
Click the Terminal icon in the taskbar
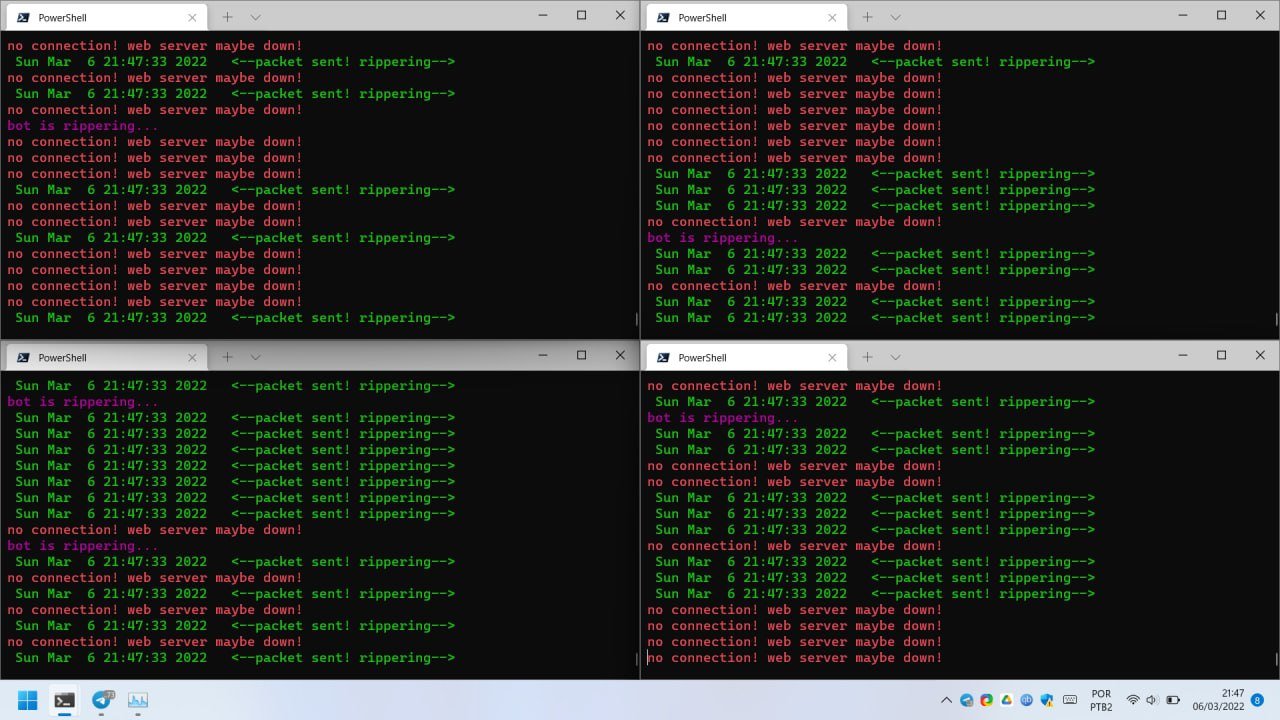pos(64,700)
